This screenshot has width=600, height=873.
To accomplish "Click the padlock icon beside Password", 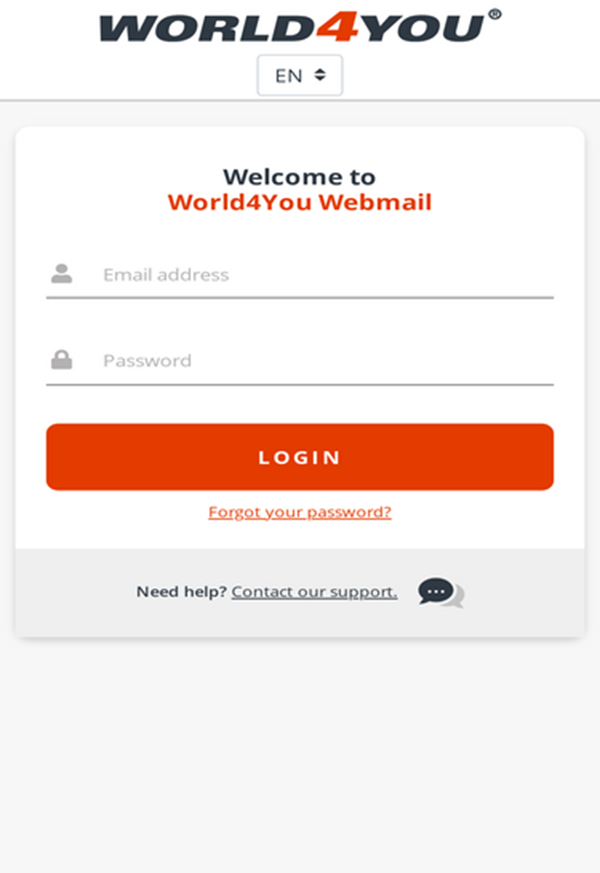I will (61, 360).
